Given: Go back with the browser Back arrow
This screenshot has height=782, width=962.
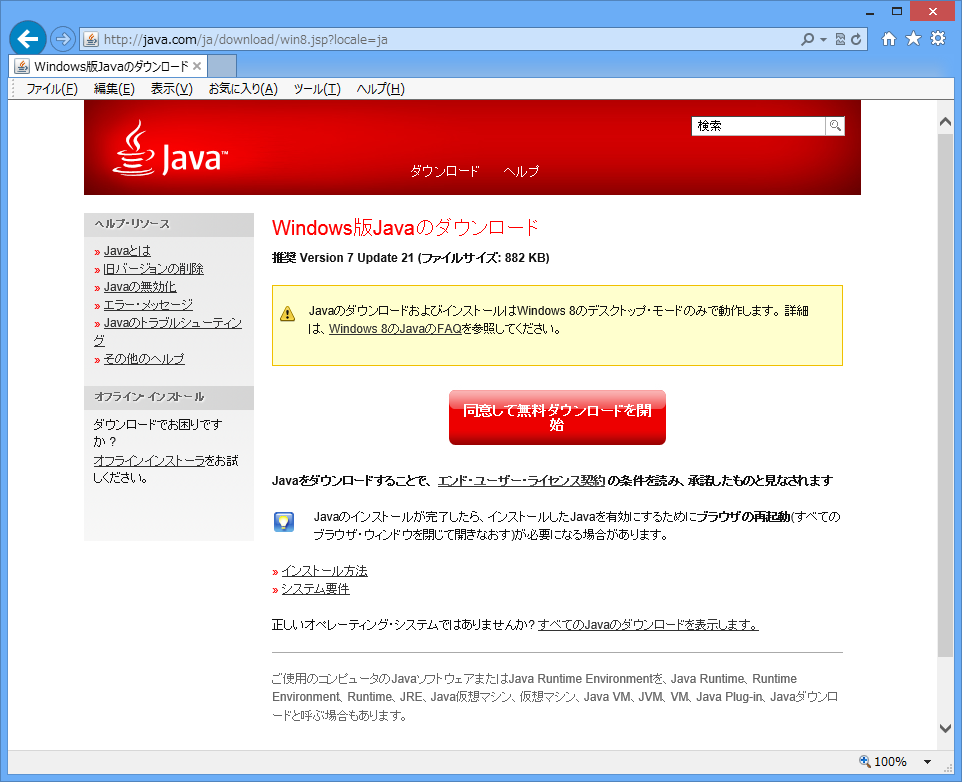Looking at the screenshot, I should coord(28,39).
